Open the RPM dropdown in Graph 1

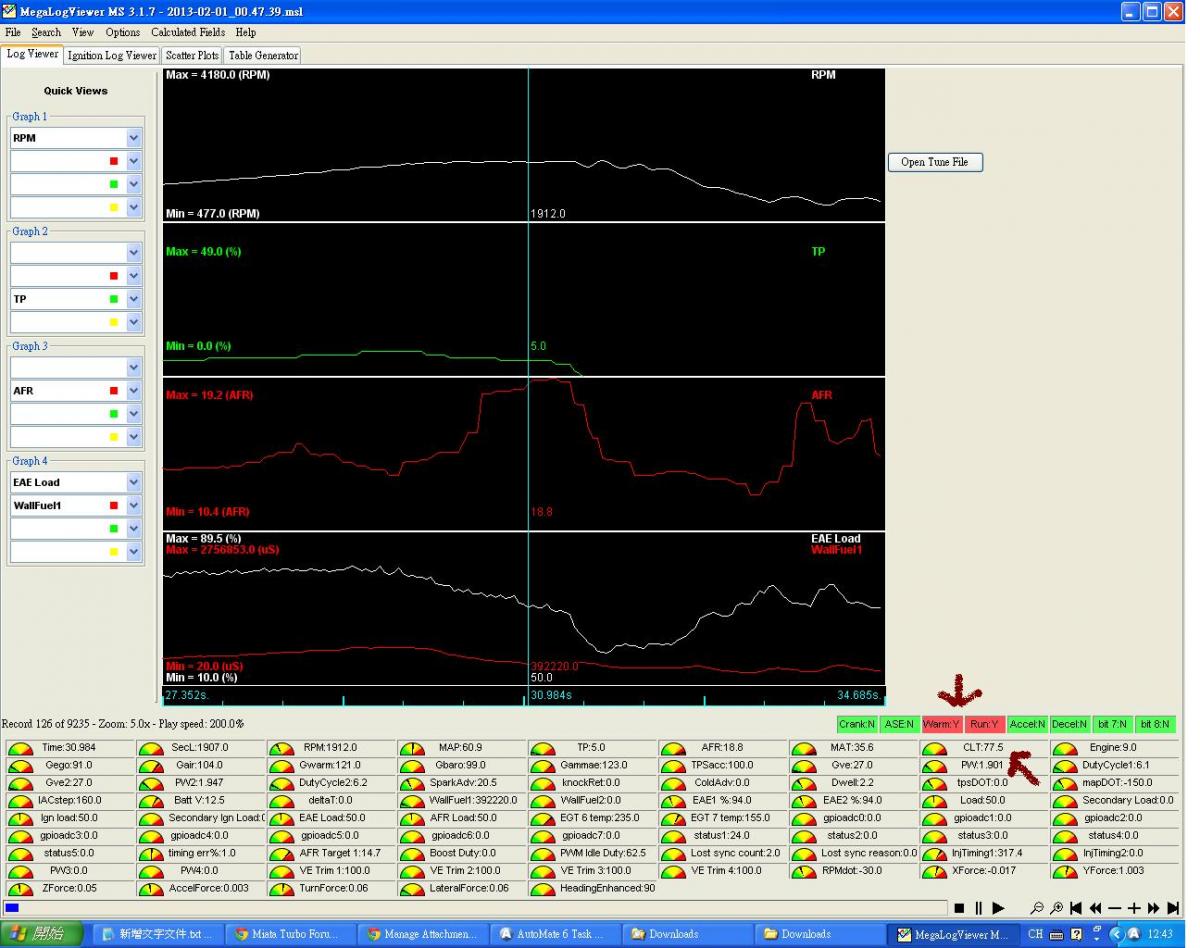[134, 138]
